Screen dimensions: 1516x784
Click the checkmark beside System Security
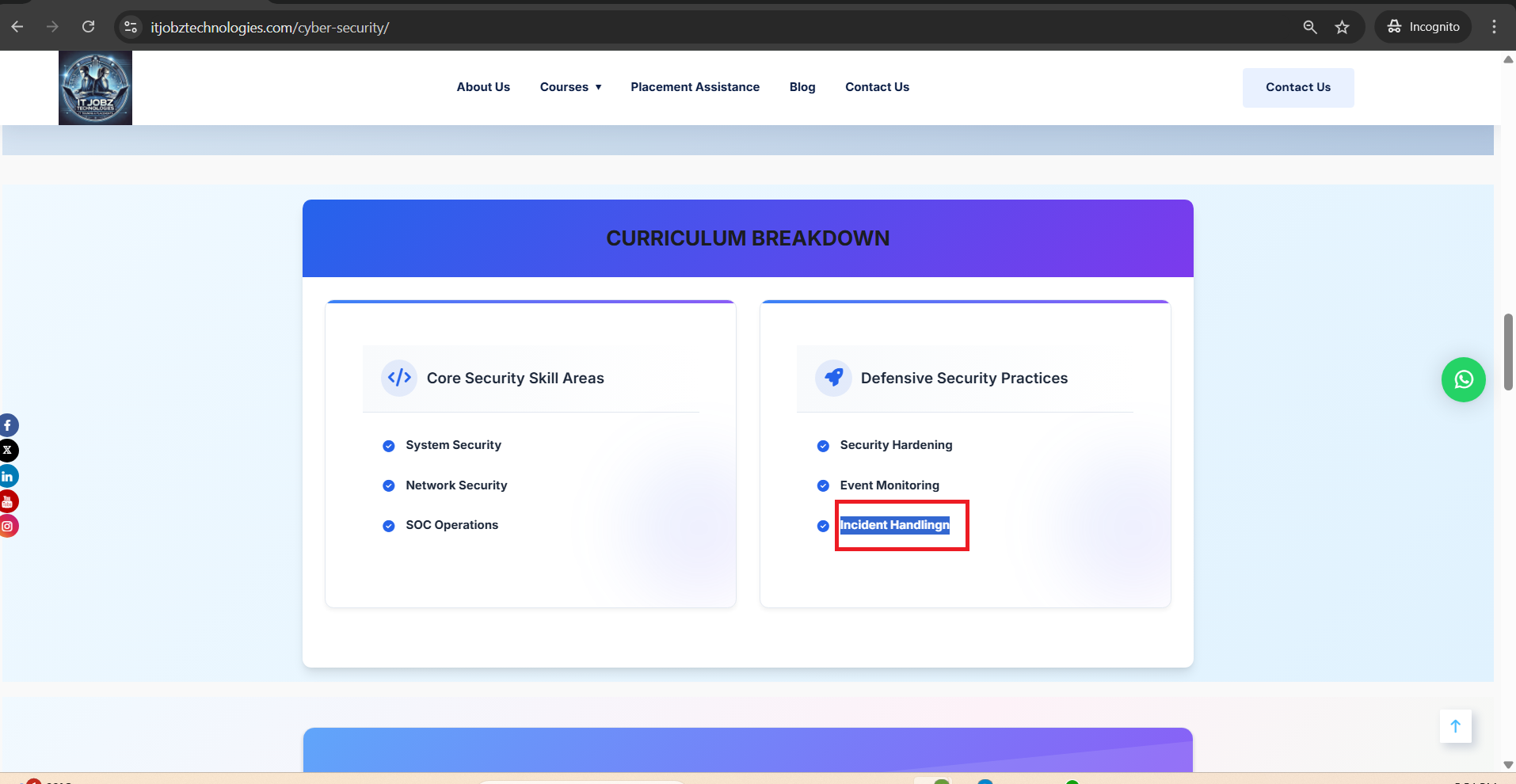pos(389,446)
